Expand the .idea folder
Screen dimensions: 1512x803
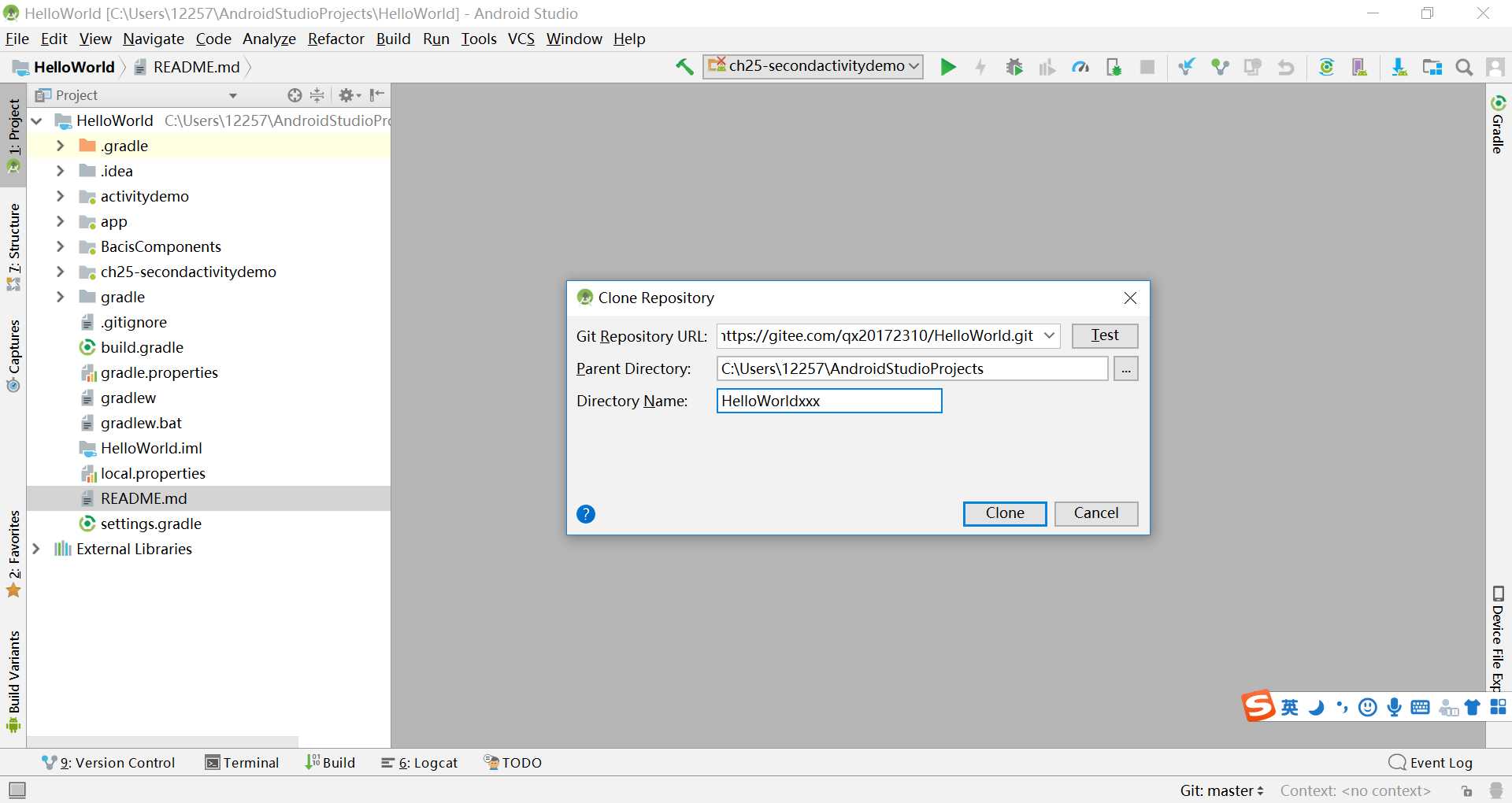(x=60, y=171)
